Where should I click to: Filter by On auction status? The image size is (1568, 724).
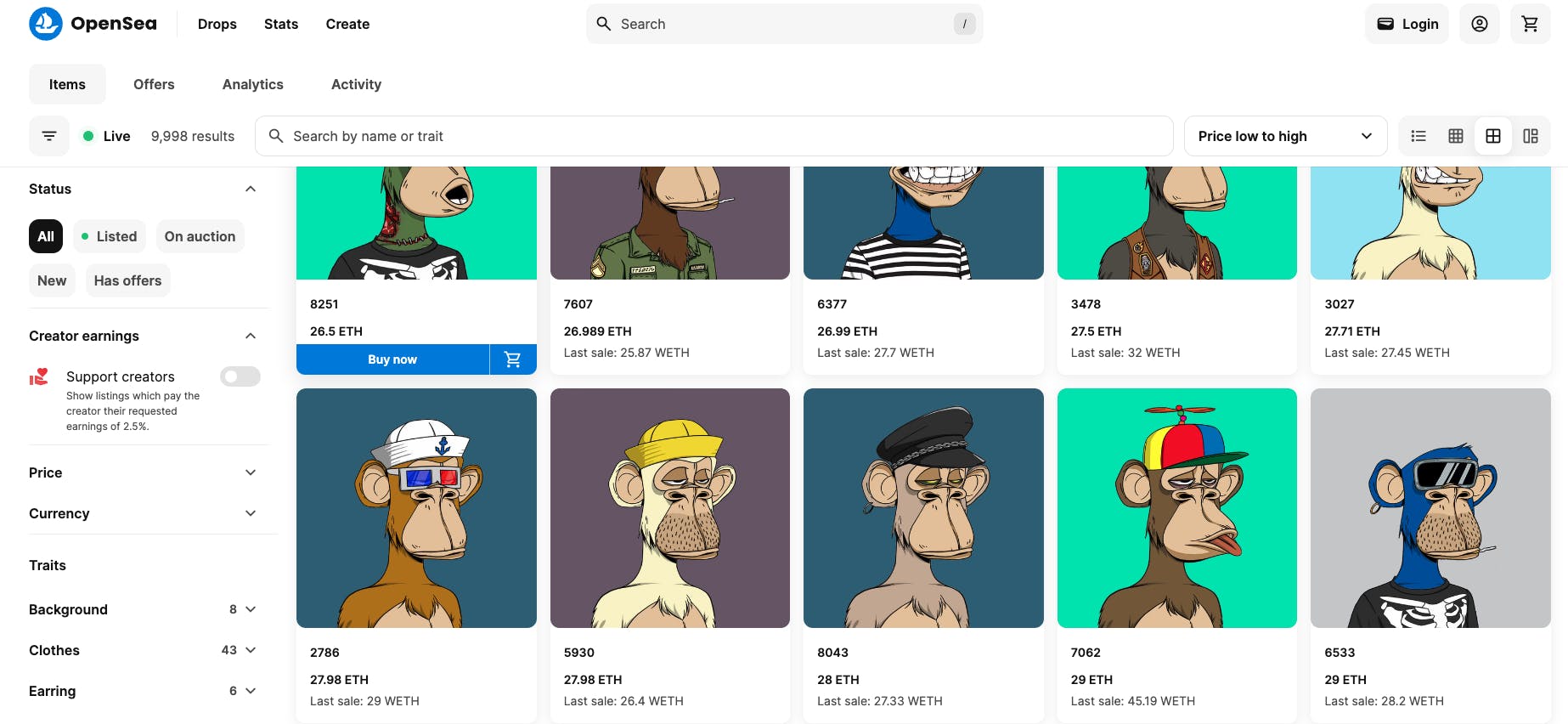[200, 236]
